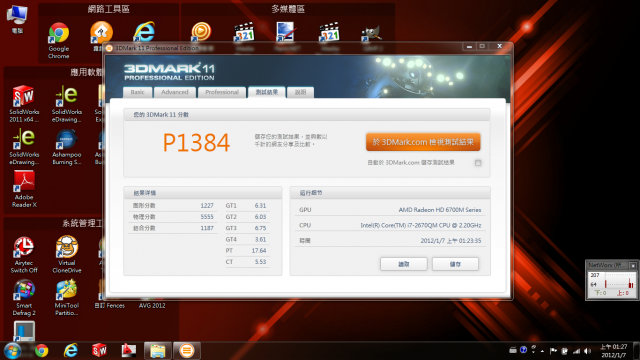Click the GT4 value 3.61
Image resolution: width=640 pixels, height=360 pixels.
coord(260,240)
